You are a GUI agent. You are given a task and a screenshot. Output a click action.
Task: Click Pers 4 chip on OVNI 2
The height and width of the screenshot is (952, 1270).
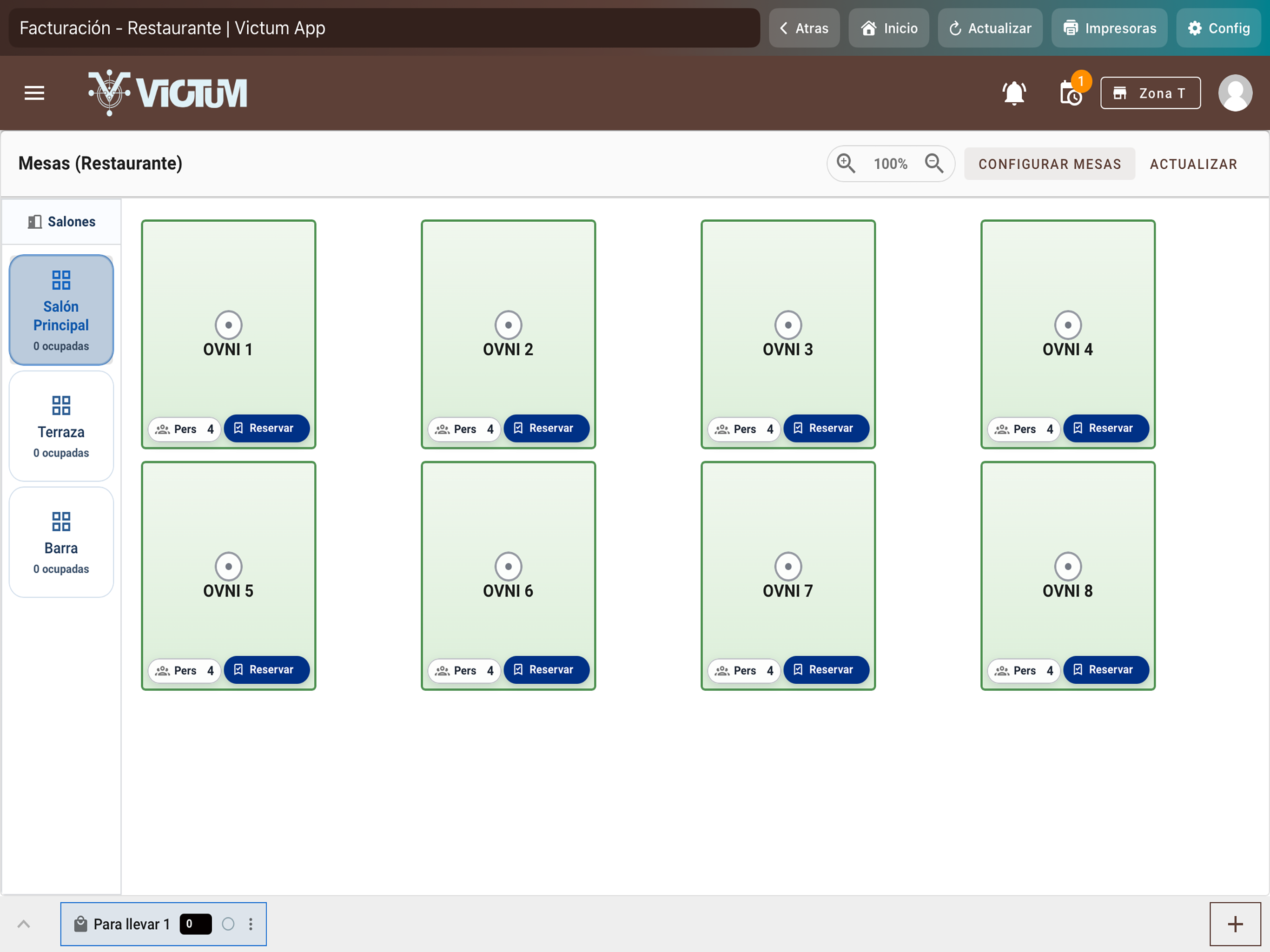pos(464,429)
